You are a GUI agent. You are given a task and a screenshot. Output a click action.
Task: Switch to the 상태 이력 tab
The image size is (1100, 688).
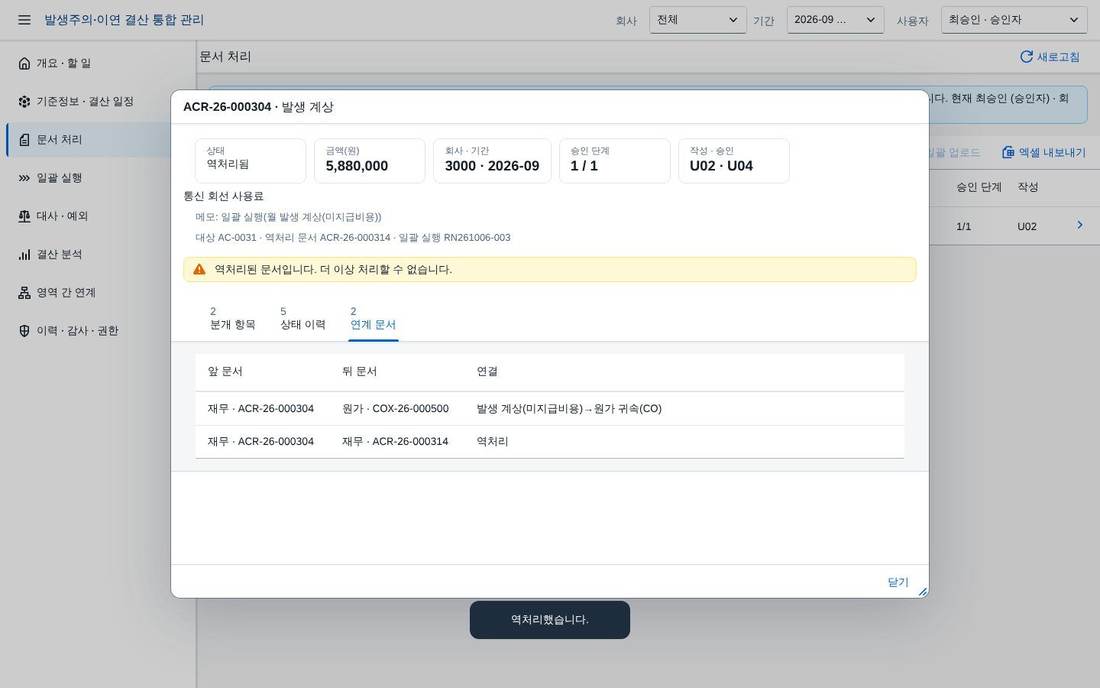pos(303,318)
